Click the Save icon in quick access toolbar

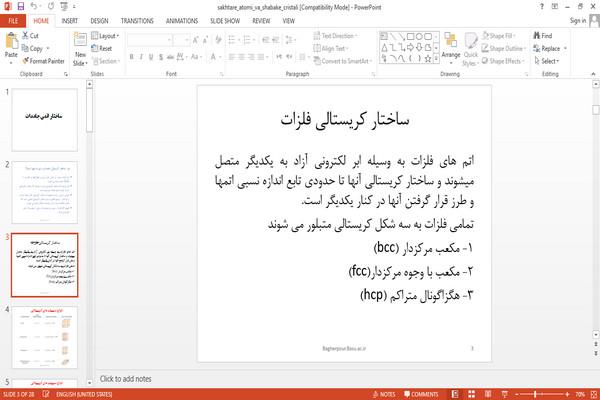21,6
